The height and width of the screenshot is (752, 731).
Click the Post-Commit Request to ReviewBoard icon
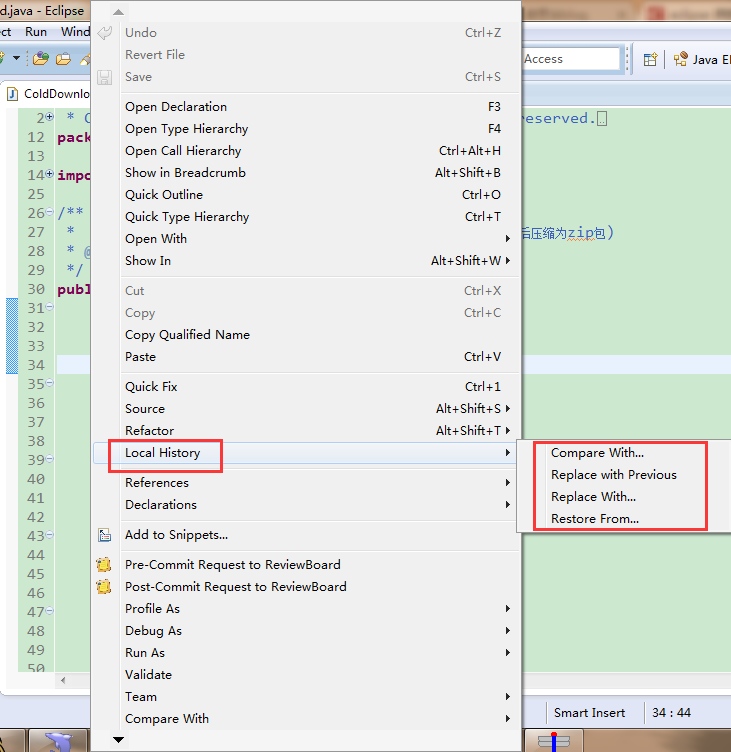[x=104, y=587]
